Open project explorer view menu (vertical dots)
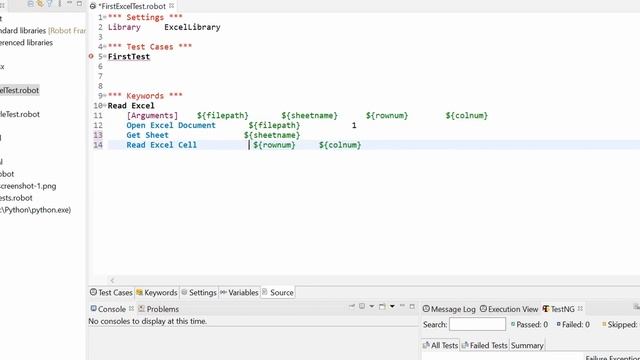Image resolution: width=640 pixels, height=360 pixels. coord(60,4)
